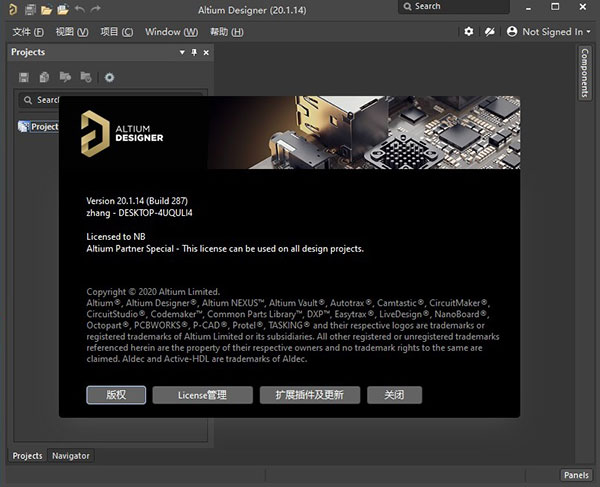This screenshot has height=487, width=600.
Task: Click the 版权 button in About dialog
Action: [116, 395]
